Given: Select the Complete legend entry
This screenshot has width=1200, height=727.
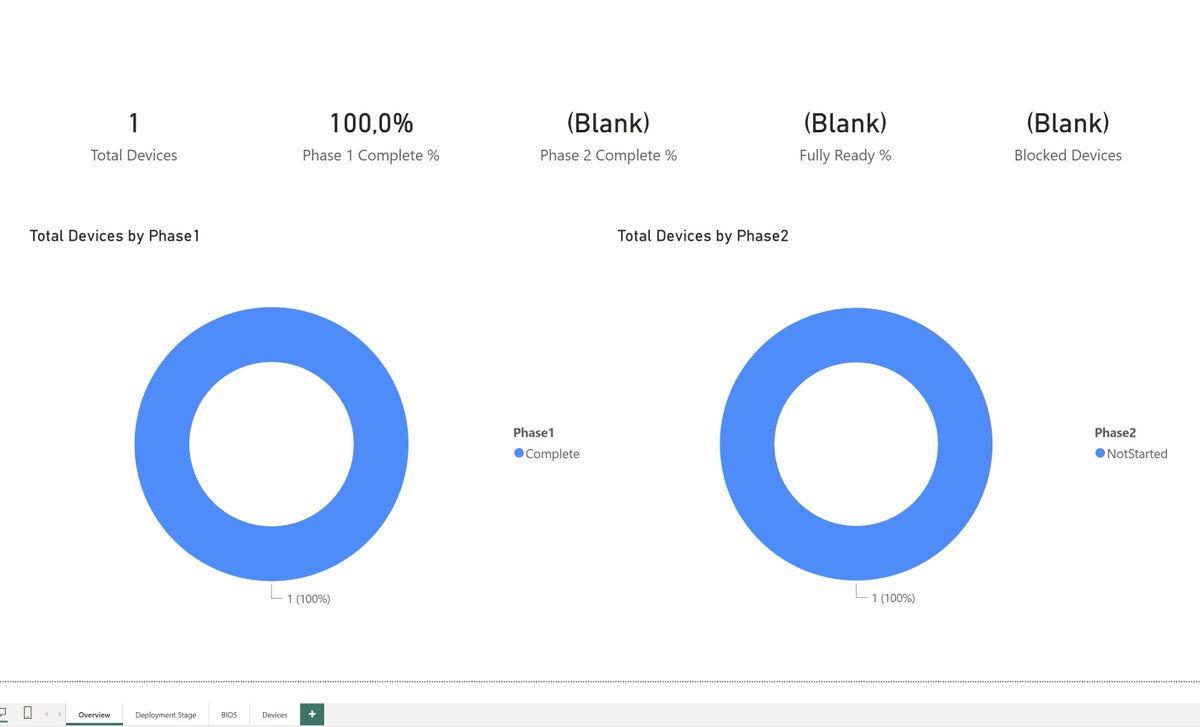Looking at the screenshot, I should 547,454.
